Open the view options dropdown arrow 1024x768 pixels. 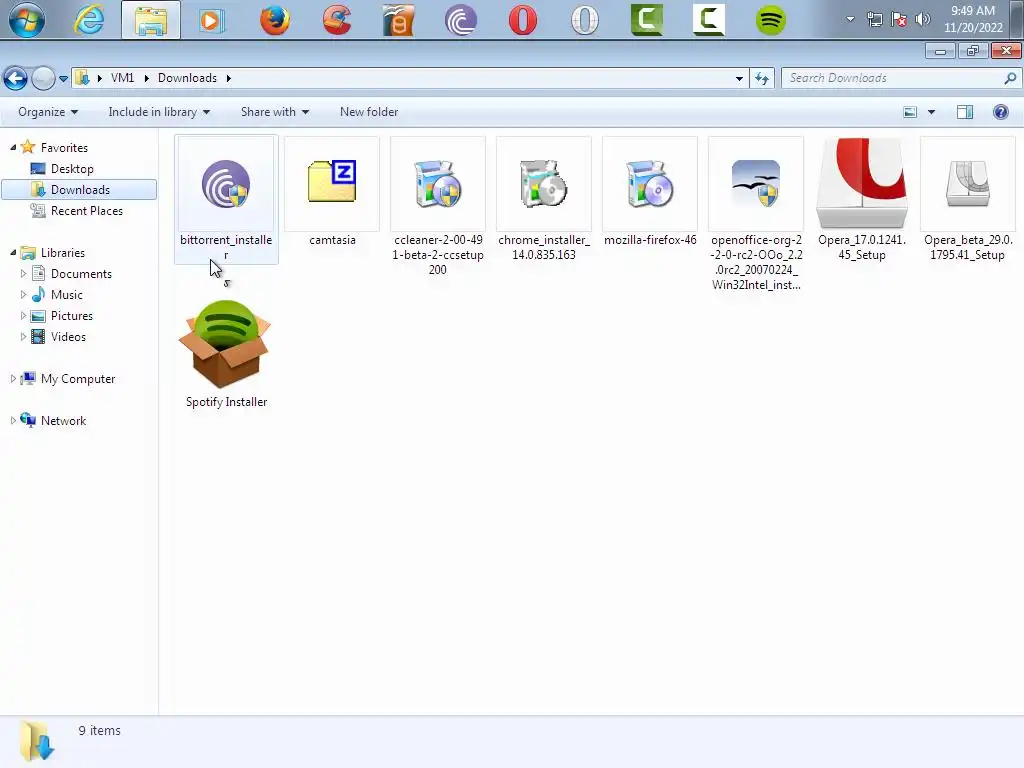click(x=931, y=112)
